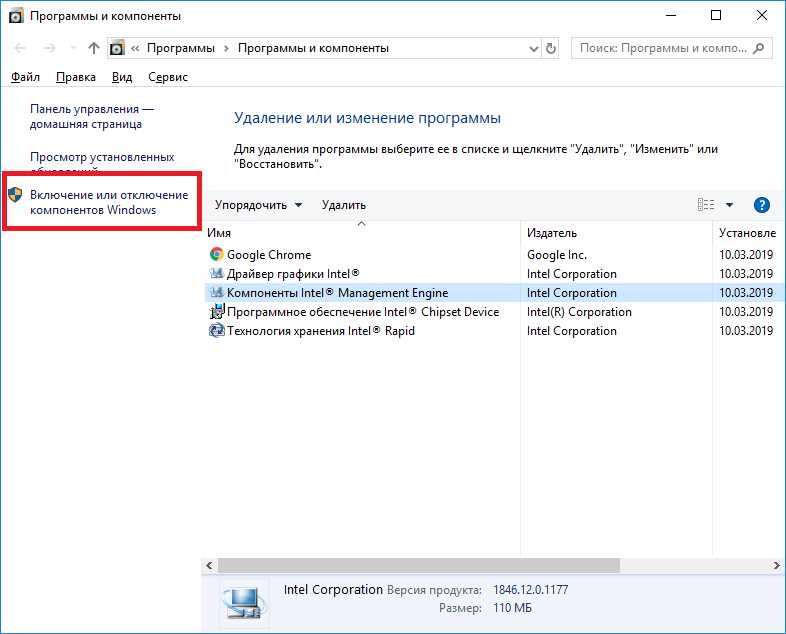Screen dimensions: 786x634
Task: Open the Вид menu
Action: tap(122, 77)
